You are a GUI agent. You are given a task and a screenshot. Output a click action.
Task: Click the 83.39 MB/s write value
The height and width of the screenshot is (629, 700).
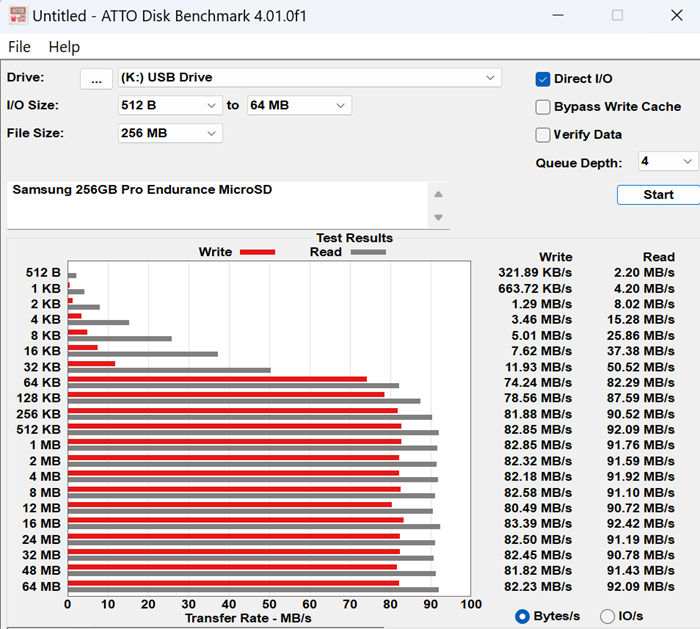[x=538, y=523]
